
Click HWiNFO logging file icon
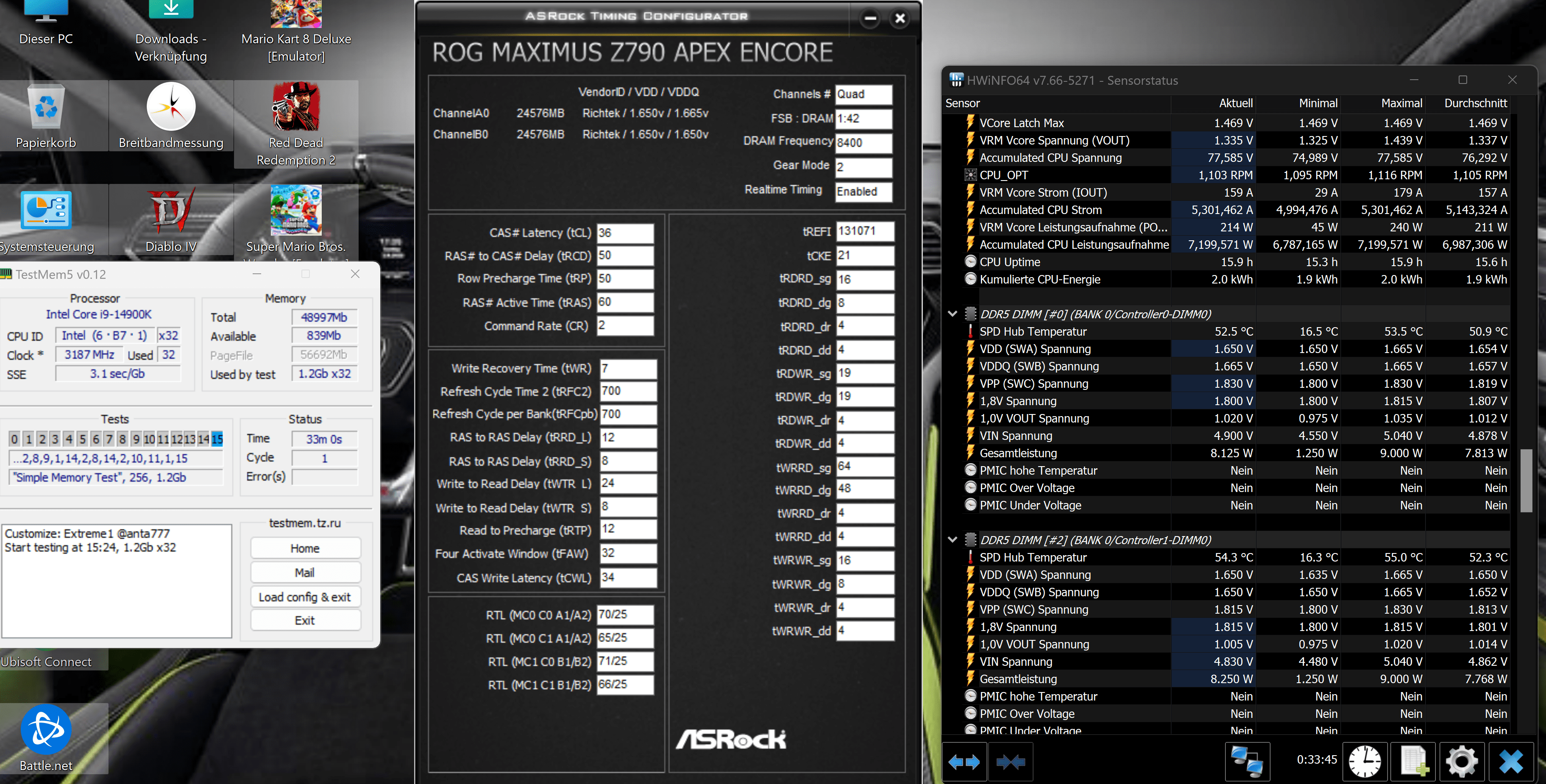1413,762
